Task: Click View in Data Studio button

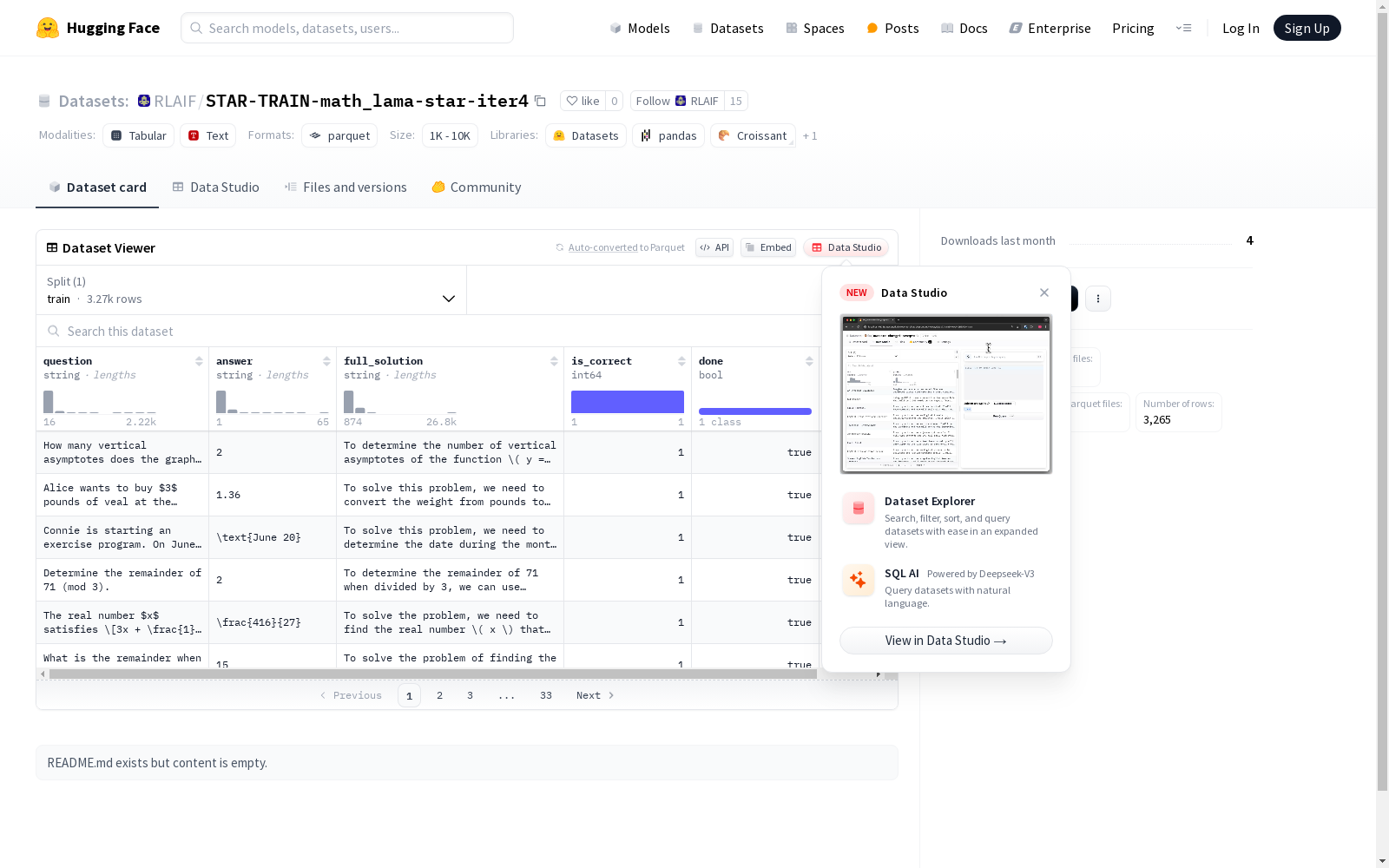Action: tap(946, 641)
